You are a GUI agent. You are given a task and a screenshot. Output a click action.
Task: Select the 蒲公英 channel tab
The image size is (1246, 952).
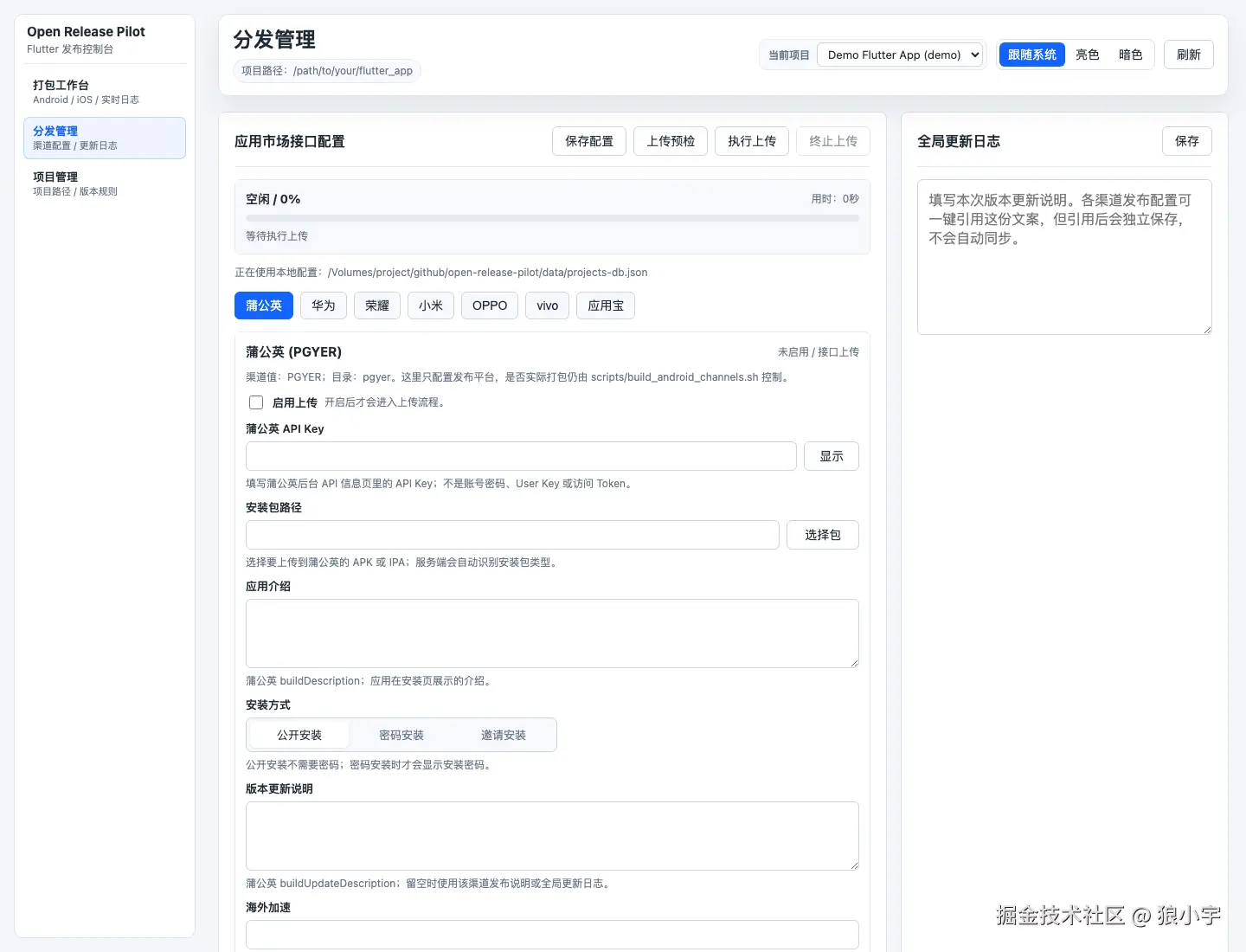point(264,306)
